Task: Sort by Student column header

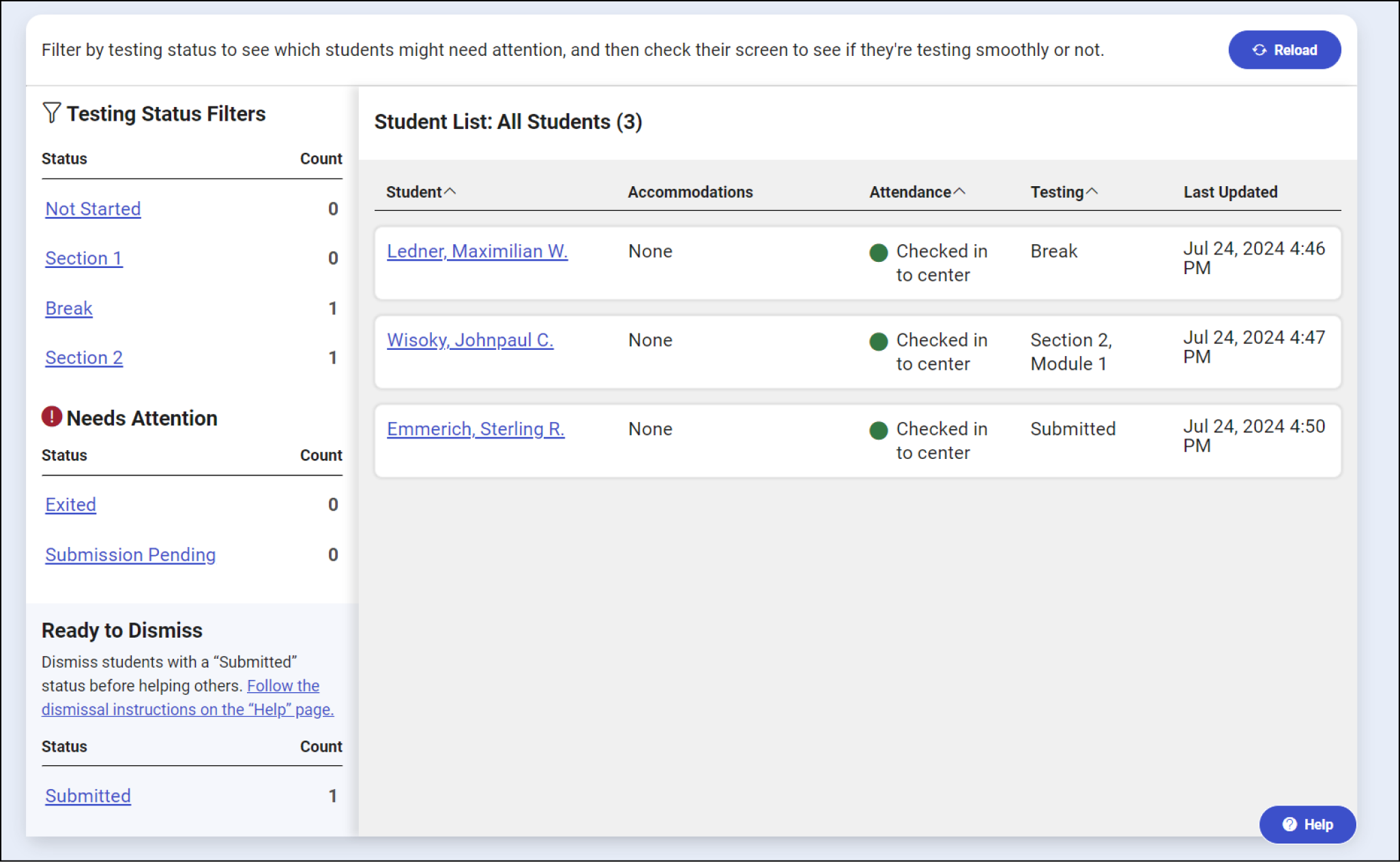Action: point(420,192)
